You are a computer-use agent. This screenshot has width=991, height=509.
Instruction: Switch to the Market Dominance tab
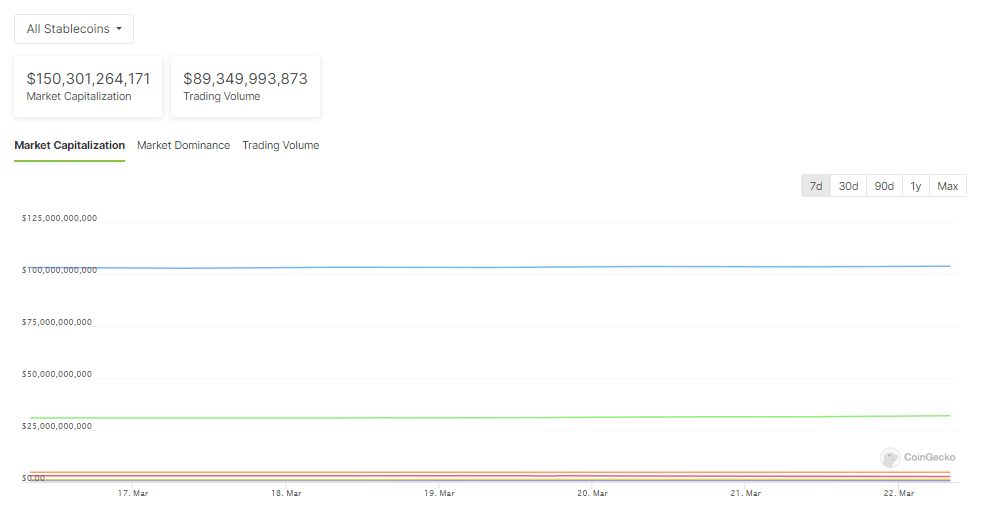point(183,145)
